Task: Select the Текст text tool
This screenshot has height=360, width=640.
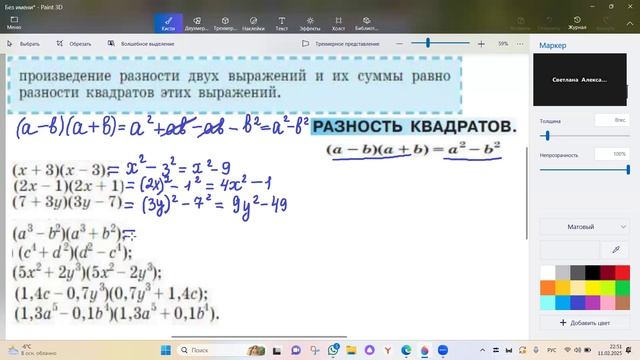Action: pos(282,23)
